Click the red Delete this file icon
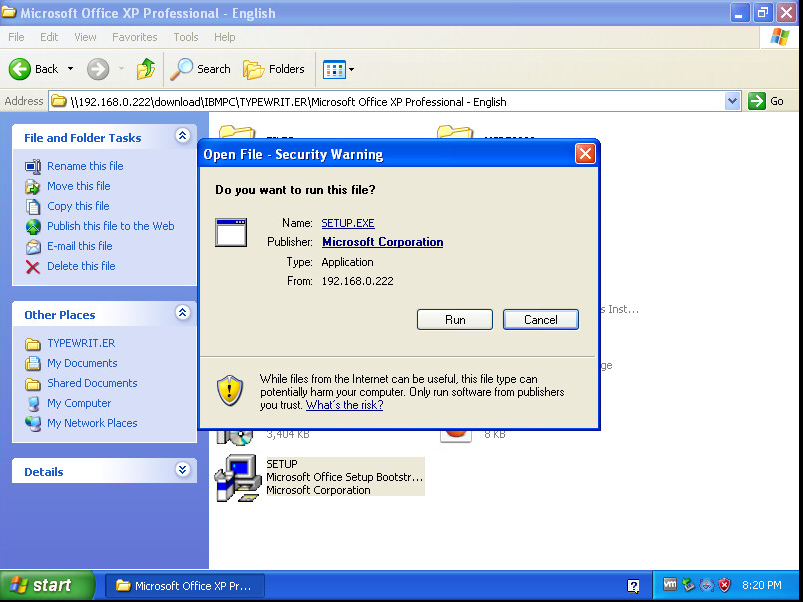The width and height of the screenshot is (803, 602). point(33,266)
